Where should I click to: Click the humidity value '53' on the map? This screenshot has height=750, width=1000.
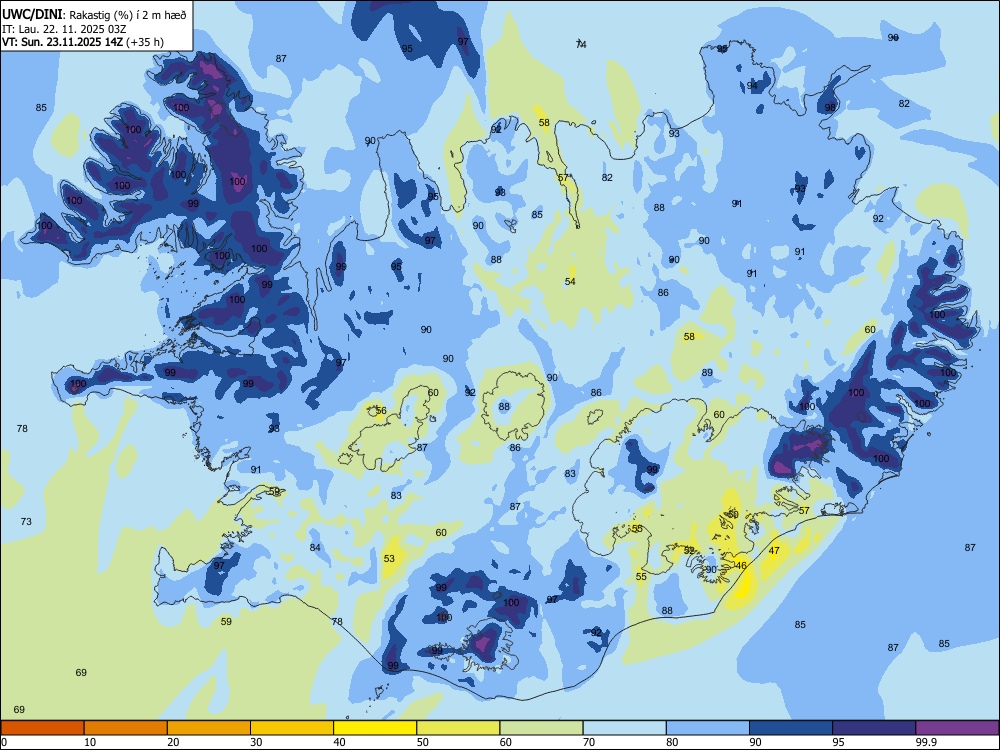pyautogui.click(x=389, y=558)
